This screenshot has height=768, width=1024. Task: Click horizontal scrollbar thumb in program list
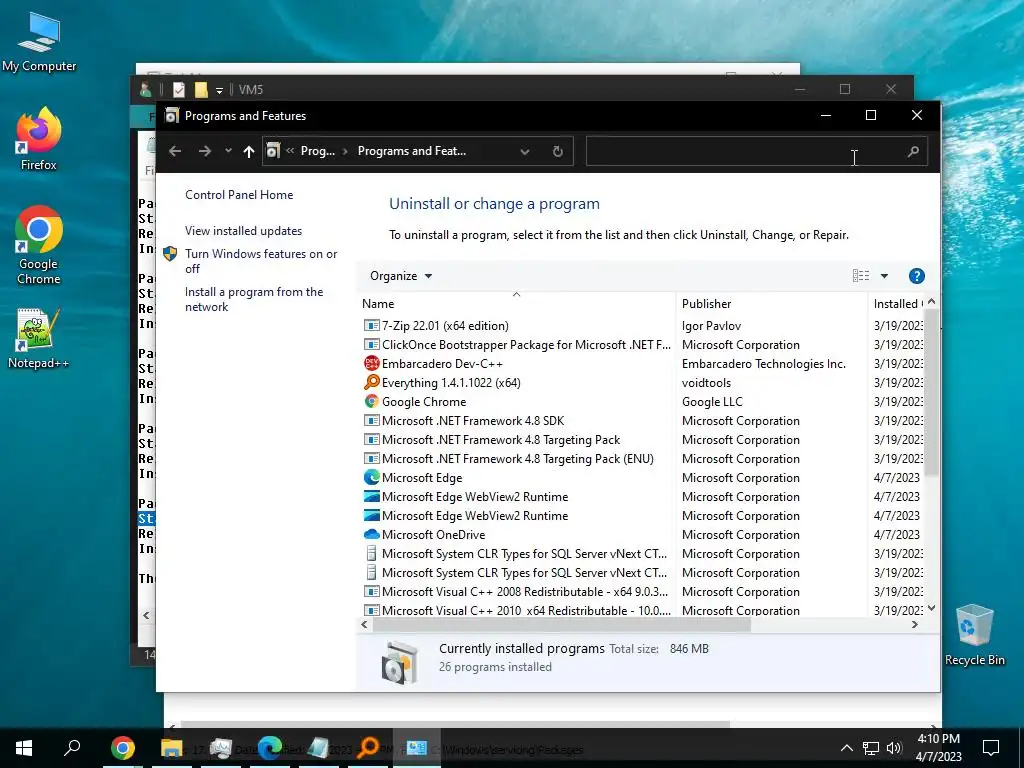562,624
